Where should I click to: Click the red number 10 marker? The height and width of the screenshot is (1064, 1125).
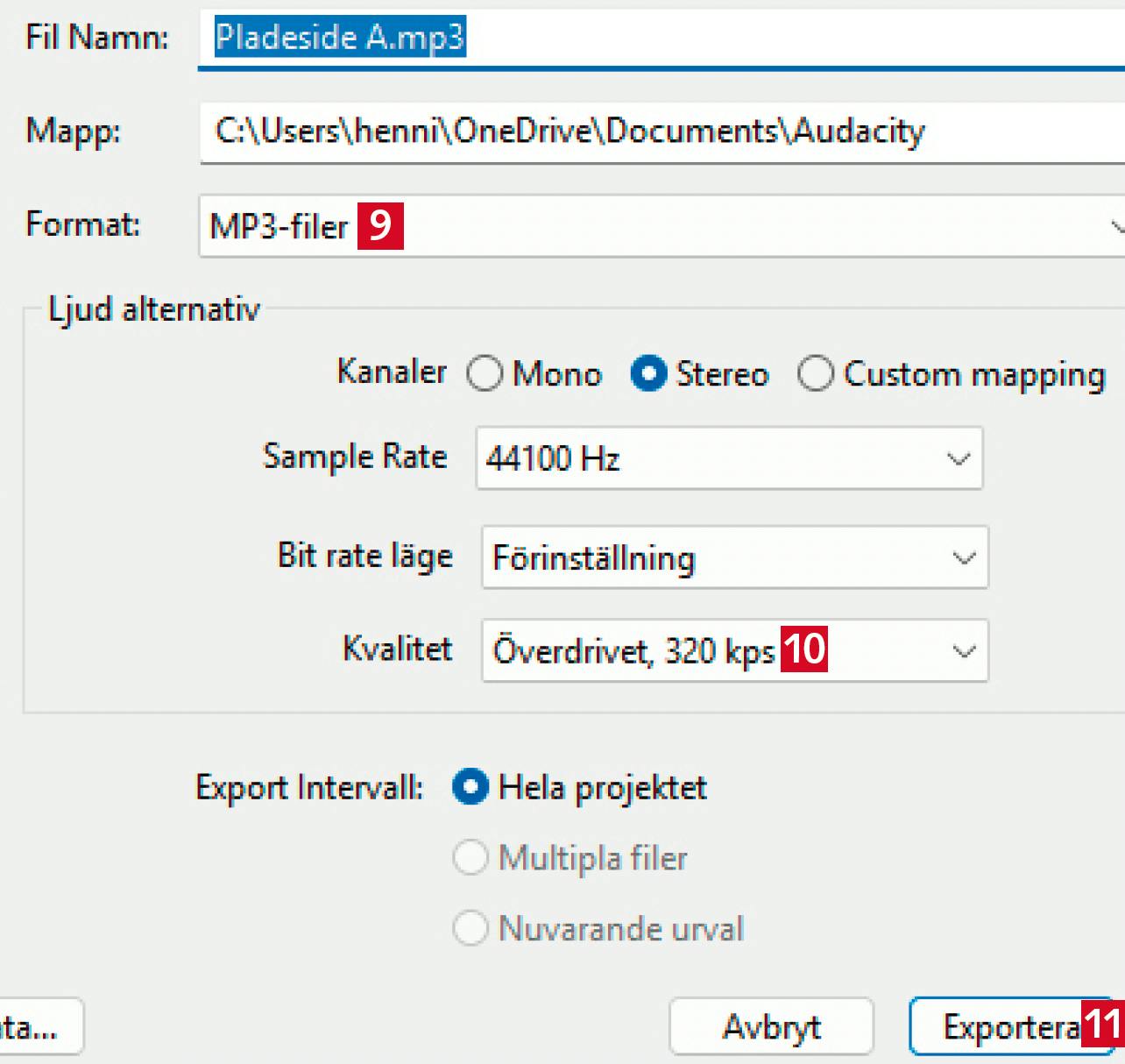click(x=804, y=649)
